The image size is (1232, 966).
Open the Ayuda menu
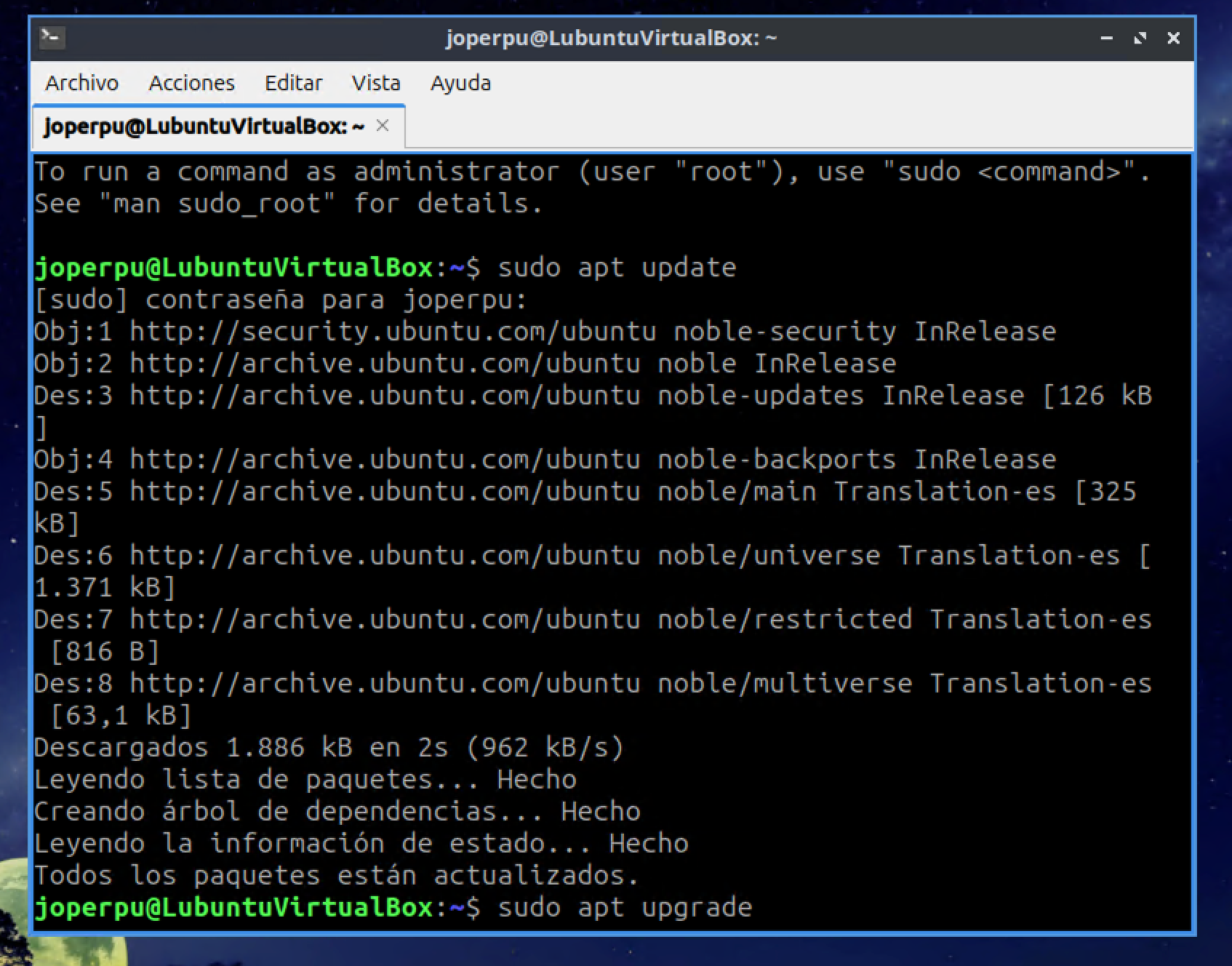(x=460, y=83)
